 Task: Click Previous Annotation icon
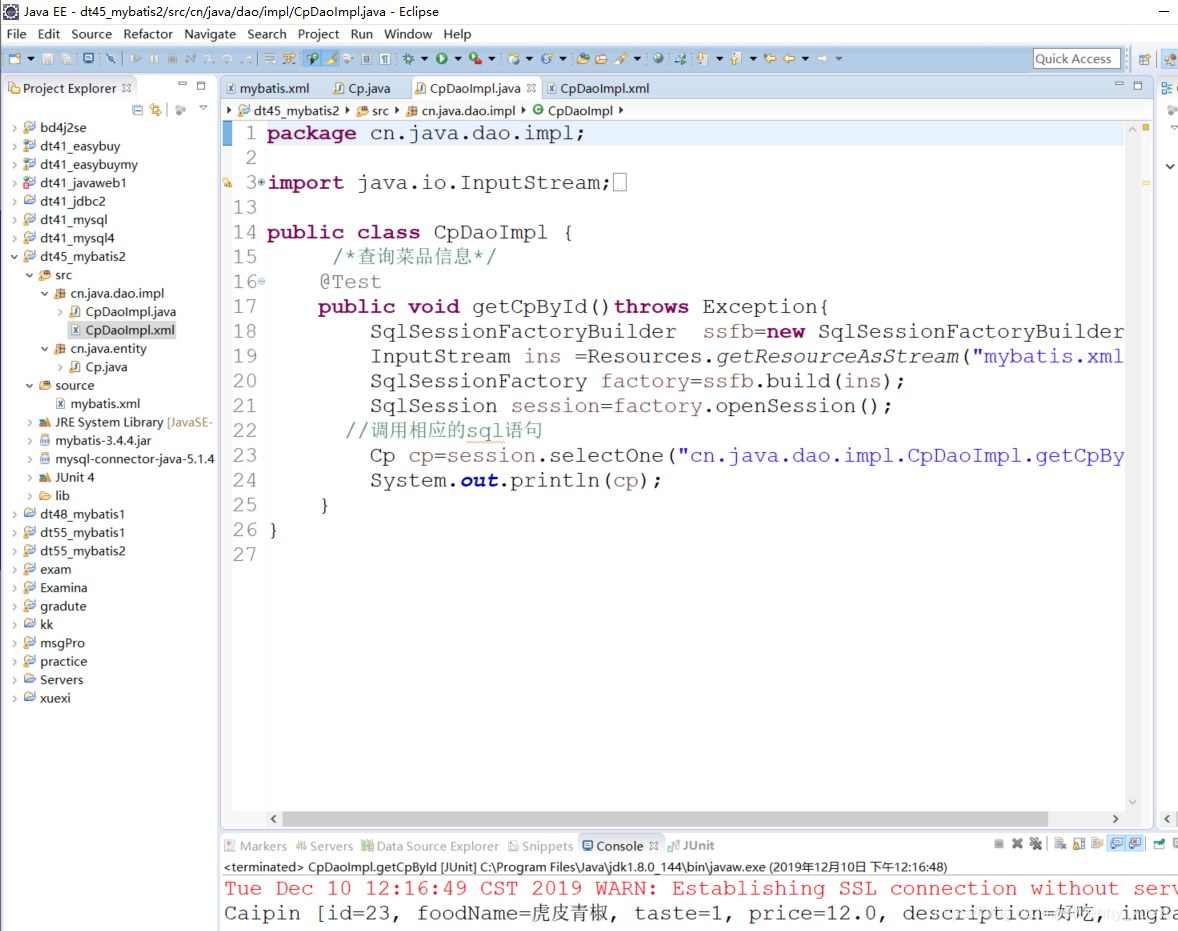pos(735,59)
